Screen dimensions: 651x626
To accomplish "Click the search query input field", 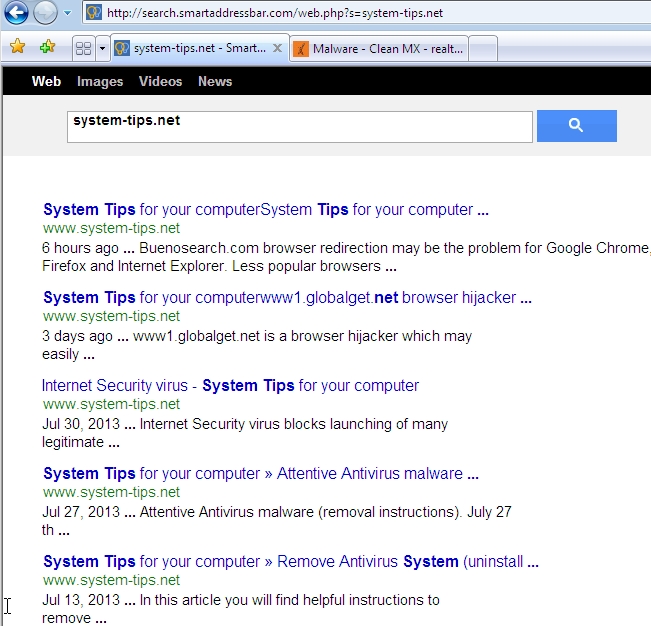I will [299, 126].
